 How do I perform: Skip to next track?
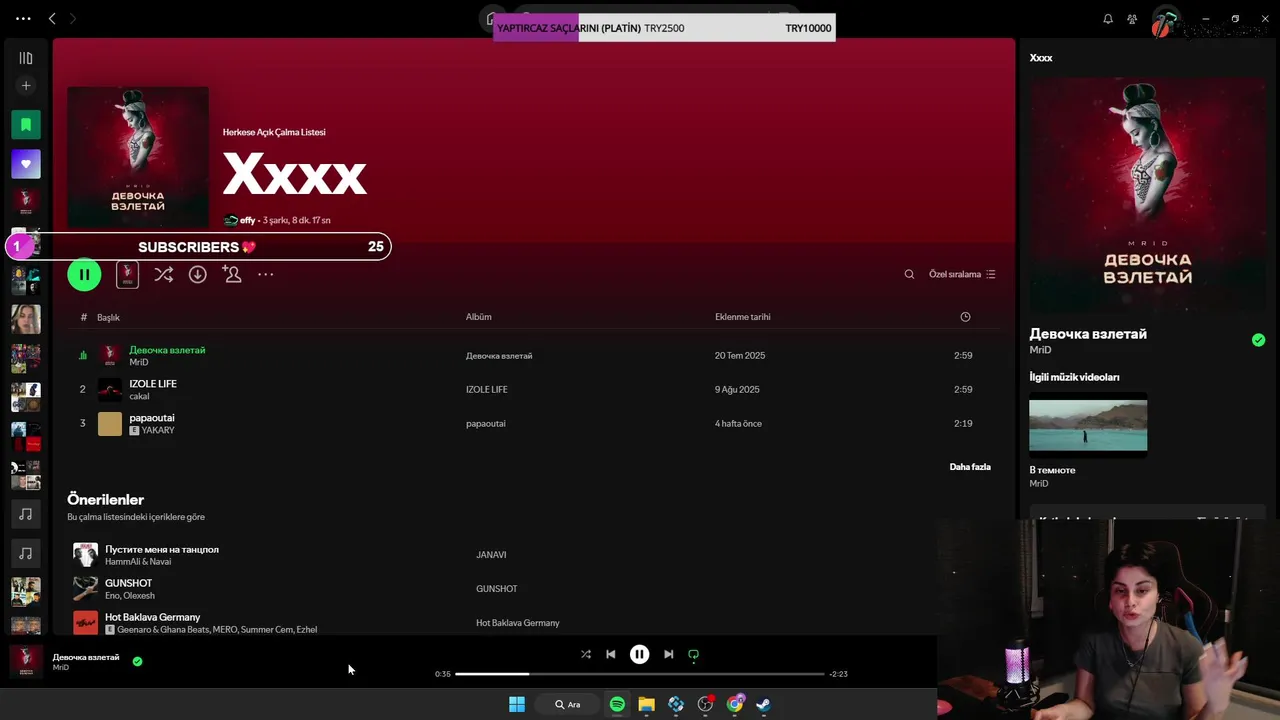point(668,654)
